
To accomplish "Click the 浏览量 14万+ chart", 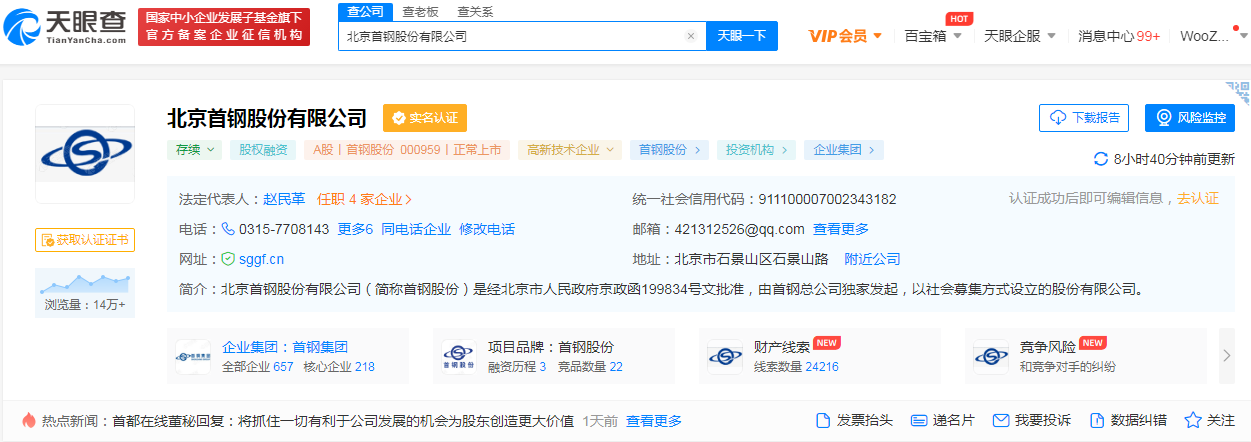I will click(85, 292).
